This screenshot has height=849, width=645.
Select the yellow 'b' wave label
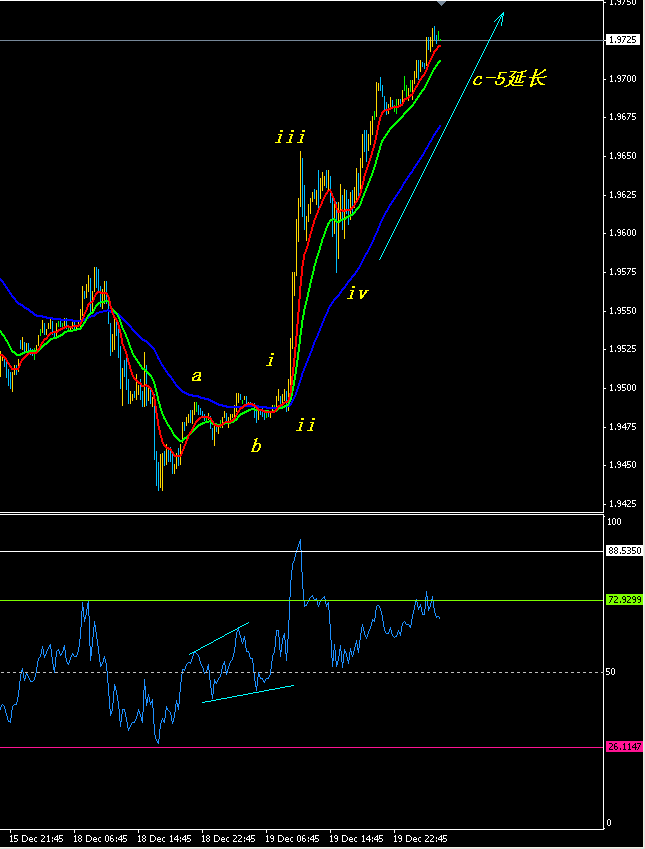click(256, 446)
